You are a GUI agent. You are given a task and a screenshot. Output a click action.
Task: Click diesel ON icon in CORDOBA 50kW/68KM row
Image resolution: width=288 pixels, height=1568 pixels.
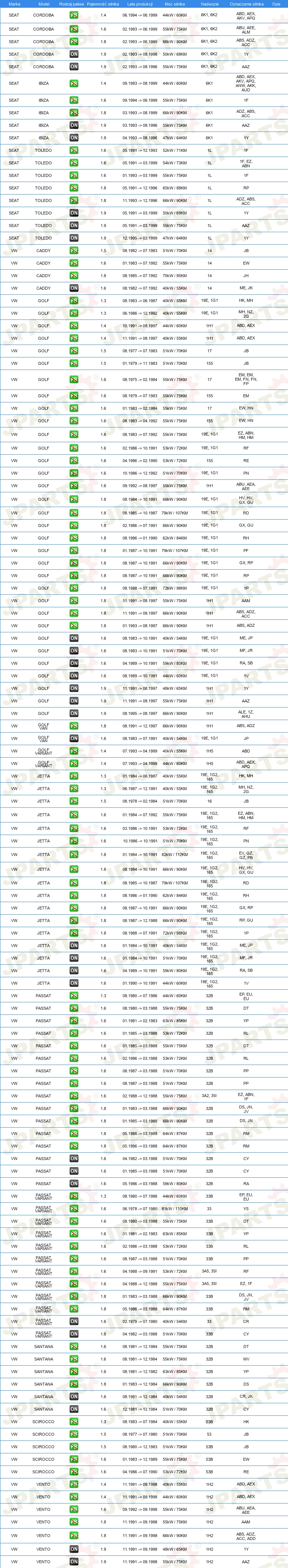(x=74, y=54)
